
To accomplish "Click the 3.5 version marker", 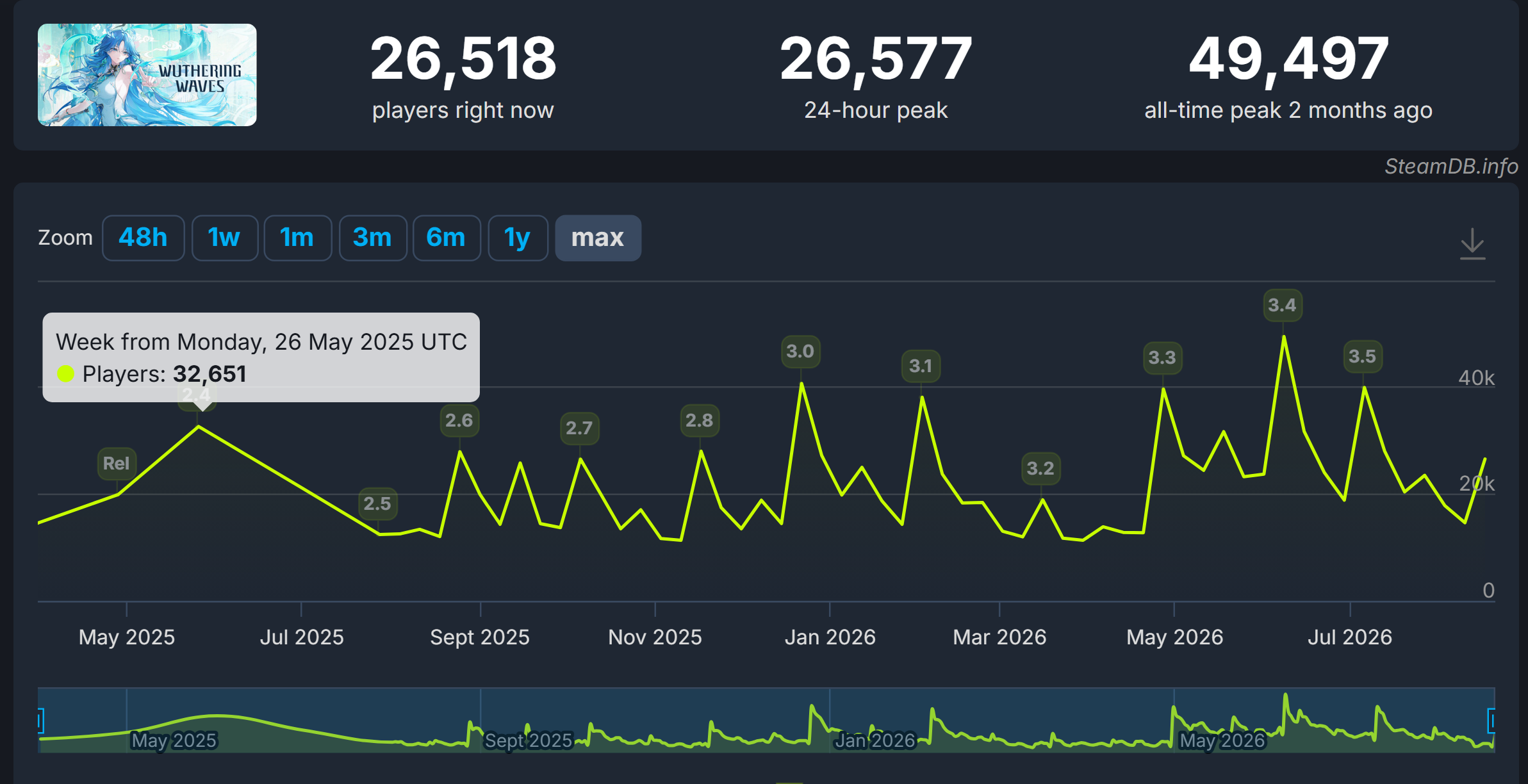I will (x=1363, y=356).
